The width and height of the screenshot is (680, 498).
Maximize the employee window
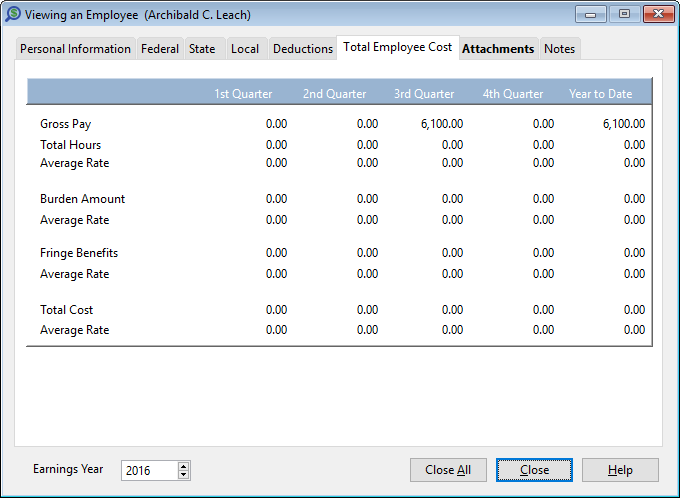624,14
